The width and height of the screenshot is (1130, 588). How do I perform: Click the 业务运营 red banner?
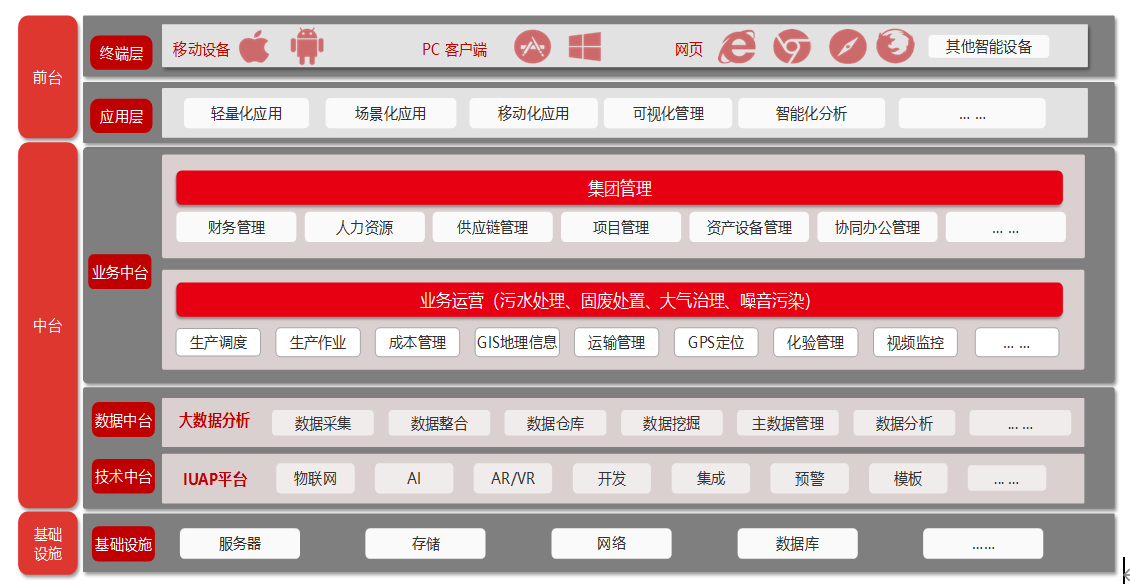pyautogui.click(x=619, y=300)
